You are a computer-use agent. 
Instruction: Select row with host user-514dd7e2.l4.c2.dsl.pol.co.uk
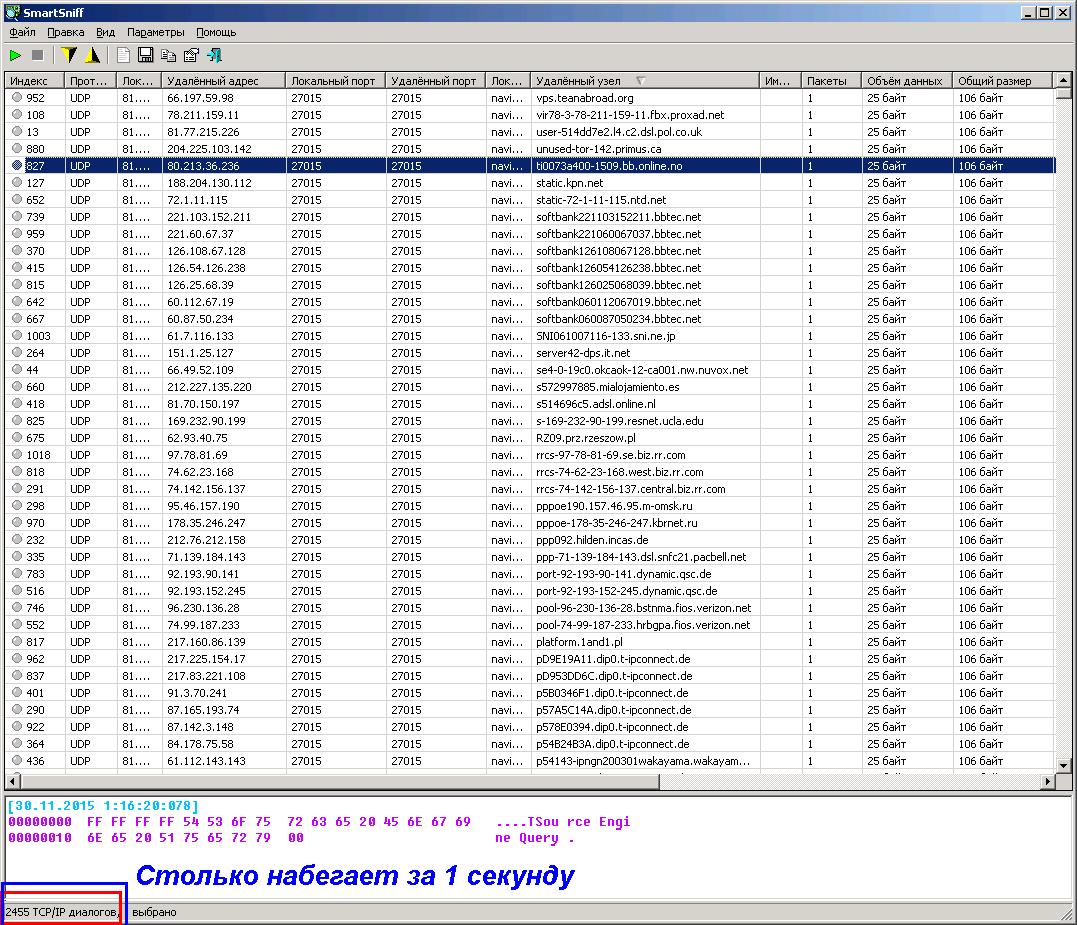(x=530, y=132)
